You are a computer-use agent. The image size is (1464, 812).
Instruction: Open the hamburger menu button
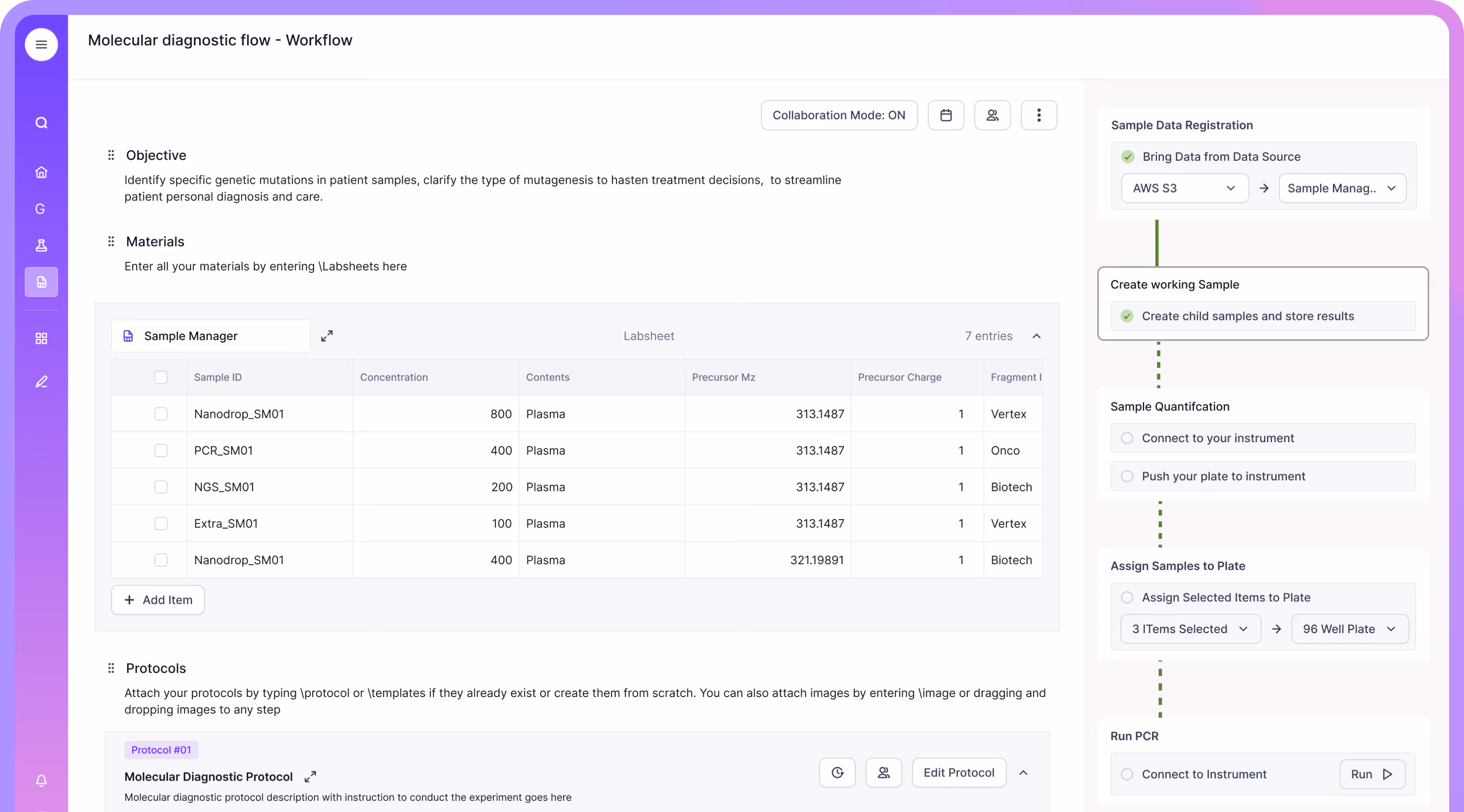[x=41, y=45]
